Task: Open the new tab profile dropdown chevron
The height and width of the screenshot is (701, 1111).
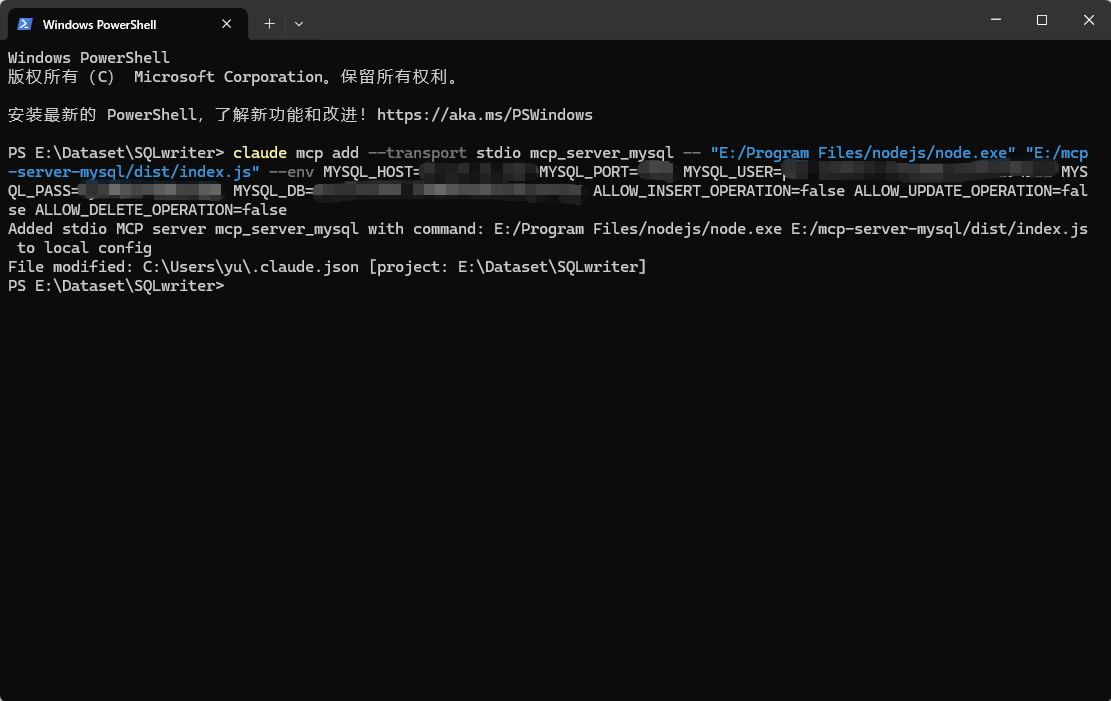Action: (x=297, y=23)
